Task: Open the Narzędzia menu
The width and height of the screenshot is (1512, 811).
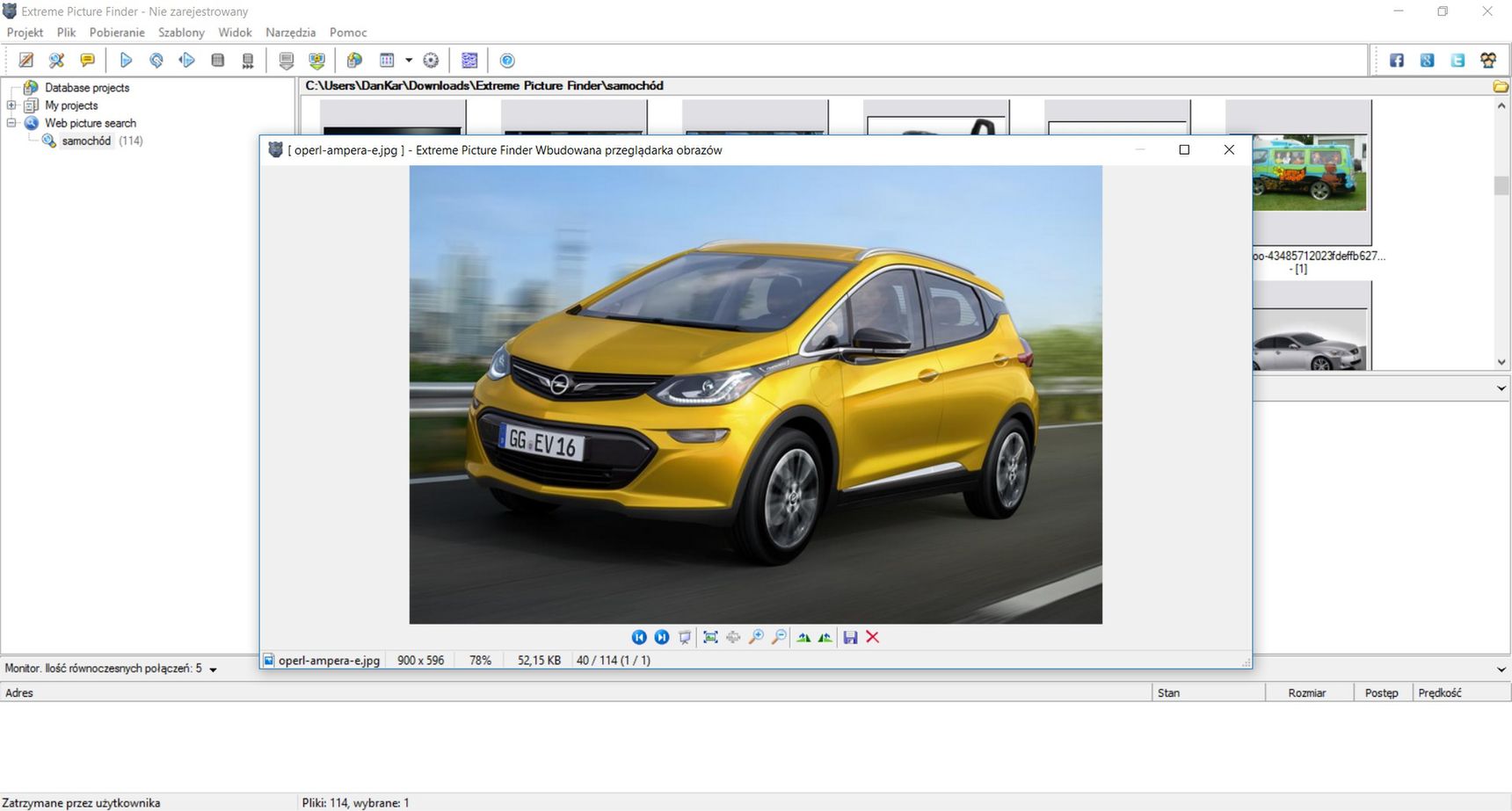Action: [x=290, y=33]
